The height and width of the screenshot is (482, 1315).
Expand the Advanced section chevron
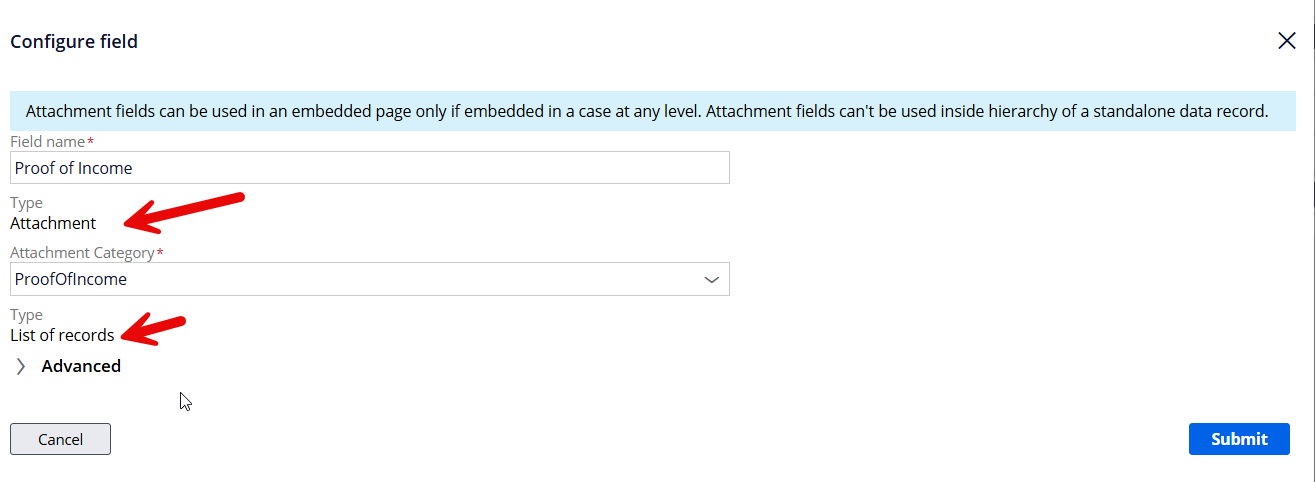(x=21, y=366)
